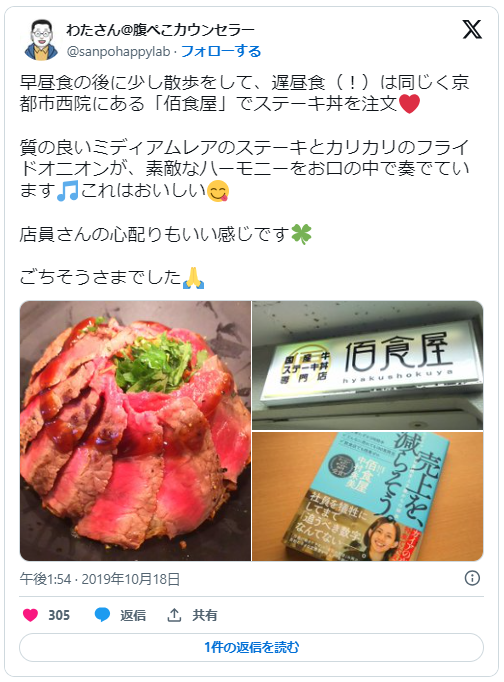
Task: Open the @sanpohappylab handle
Action: tap(118, 52)
